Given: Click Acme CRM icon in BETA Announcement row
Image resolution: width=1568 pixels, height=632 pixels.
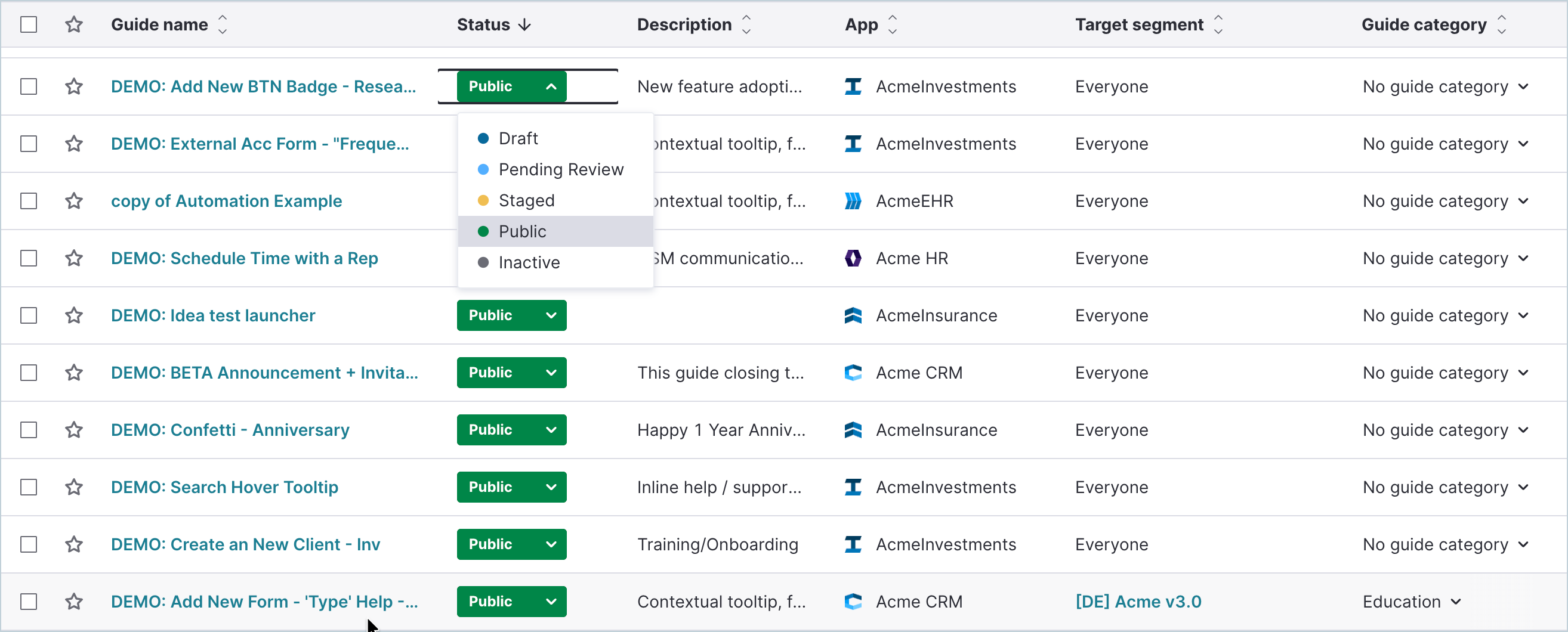Looking at the screenshot, I should [x=853, y=372].
